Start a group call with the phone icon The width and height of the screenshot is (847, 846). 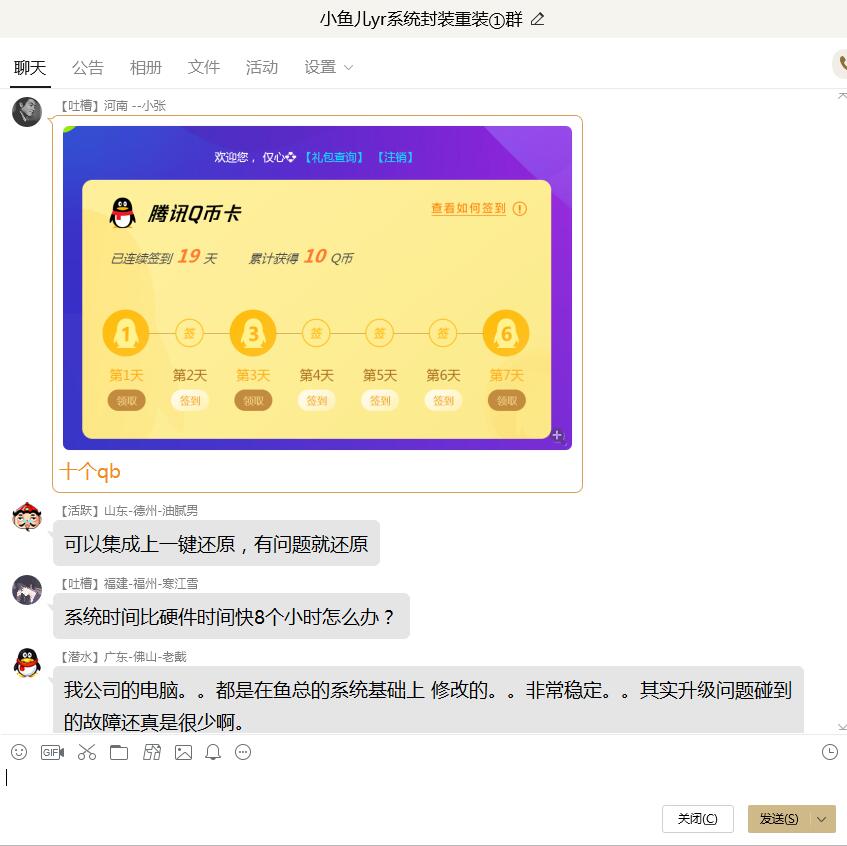841,64
